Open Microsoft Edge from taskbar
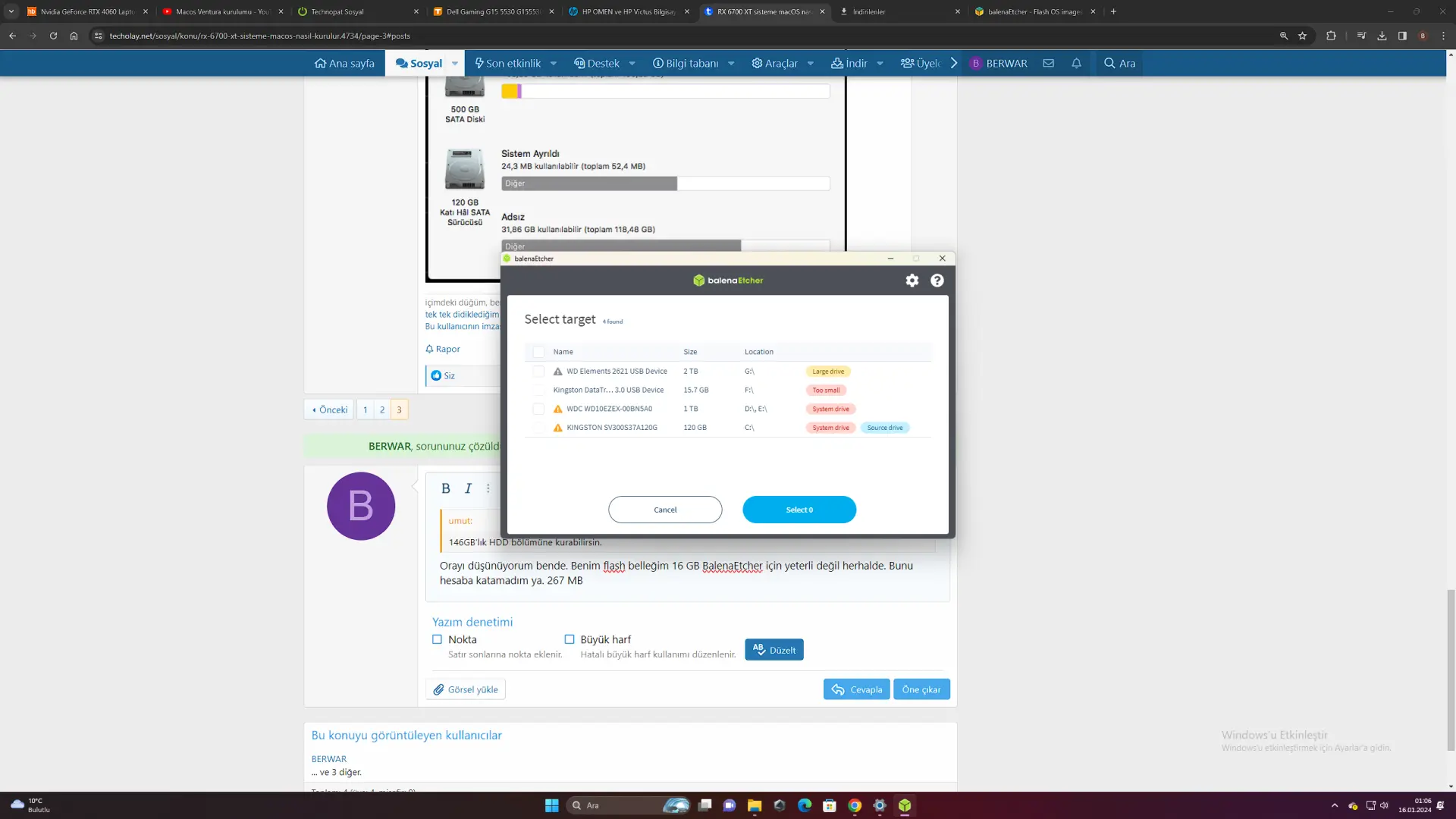1456x819 pixels. tap(805, 805)
